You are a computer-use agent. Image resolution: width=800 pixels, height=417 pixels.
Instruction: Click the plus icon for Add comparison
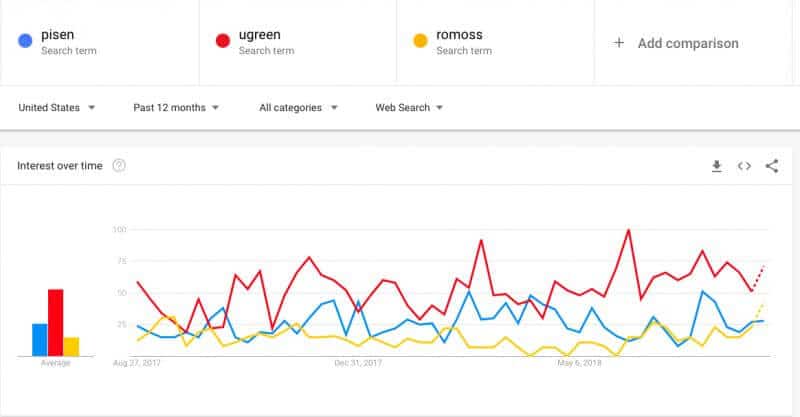point(618,42)
